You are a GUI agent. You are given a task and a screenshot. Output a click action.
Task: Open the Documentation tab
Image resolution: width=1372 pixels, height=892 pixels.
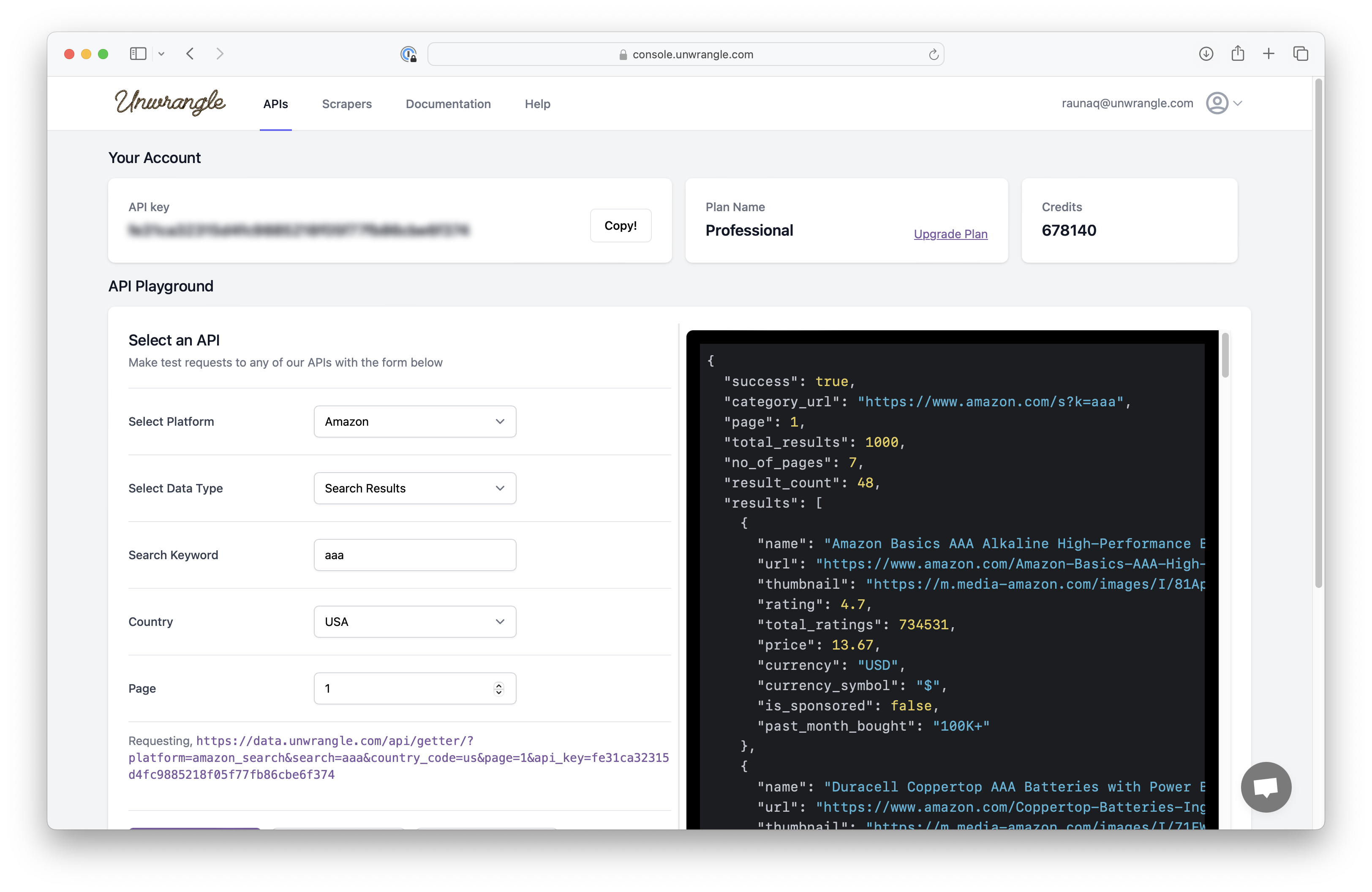[x=448, y=104]
